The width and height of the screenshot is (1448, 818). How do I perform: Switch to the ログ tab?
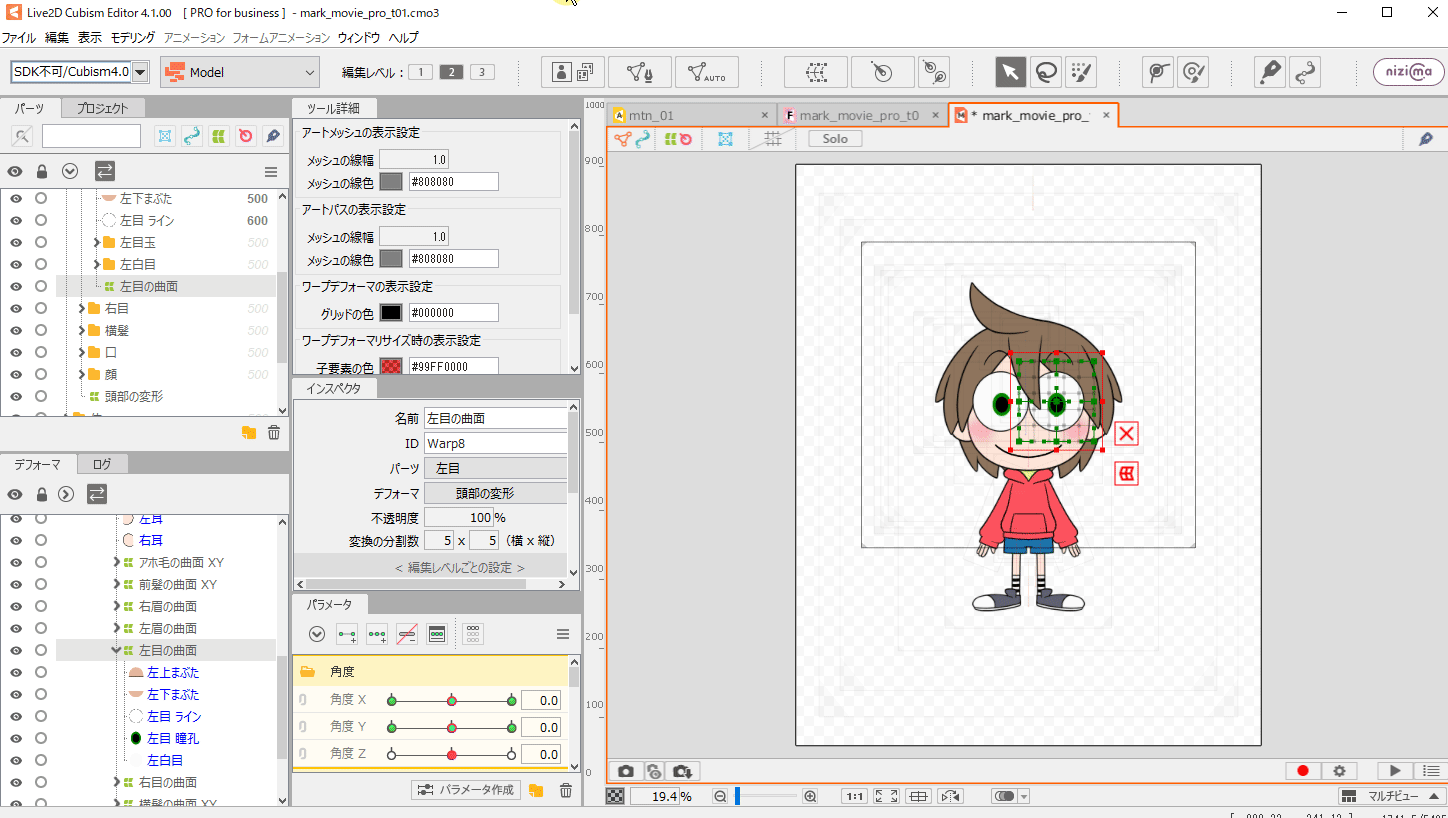click(102, 464)
